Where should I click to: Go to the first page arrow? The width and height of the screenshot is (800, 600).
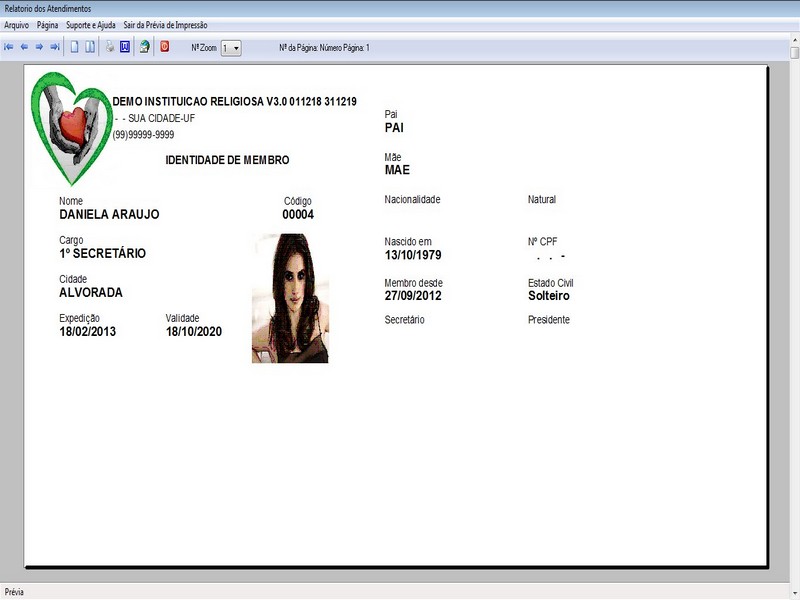tap(9, 47)
